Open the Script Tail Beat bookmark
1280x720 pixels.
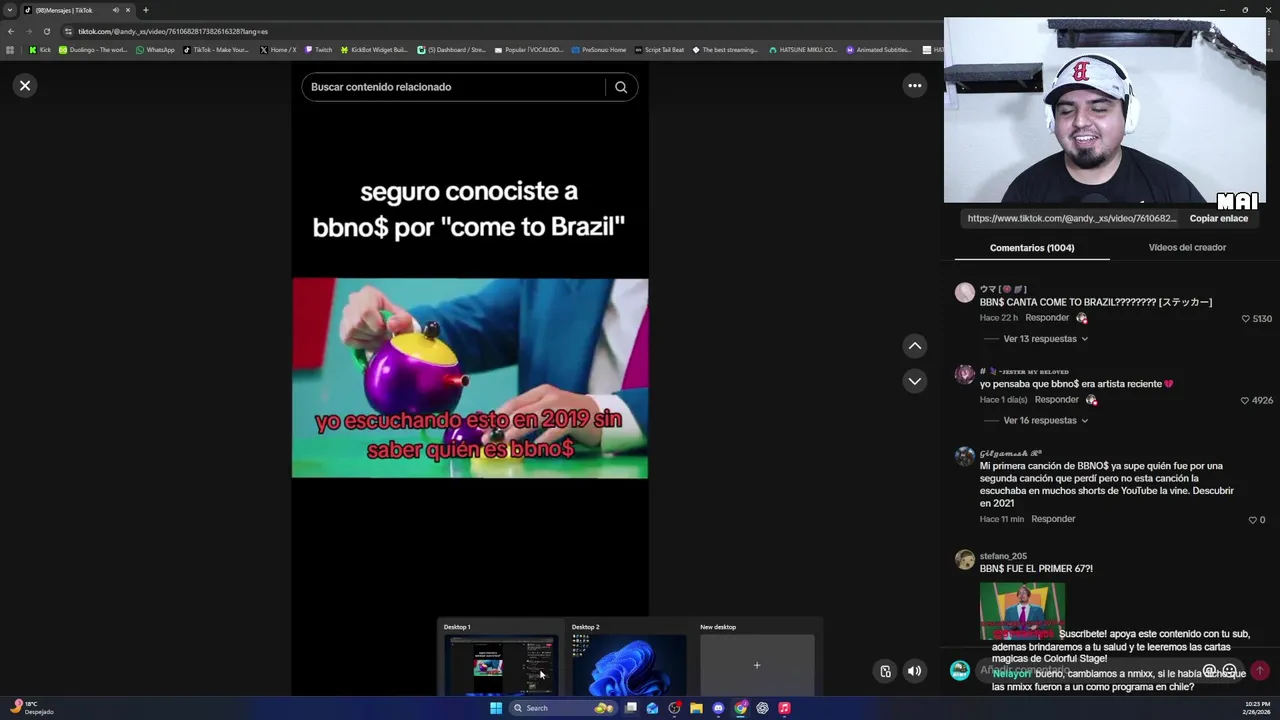coord(660,50)
